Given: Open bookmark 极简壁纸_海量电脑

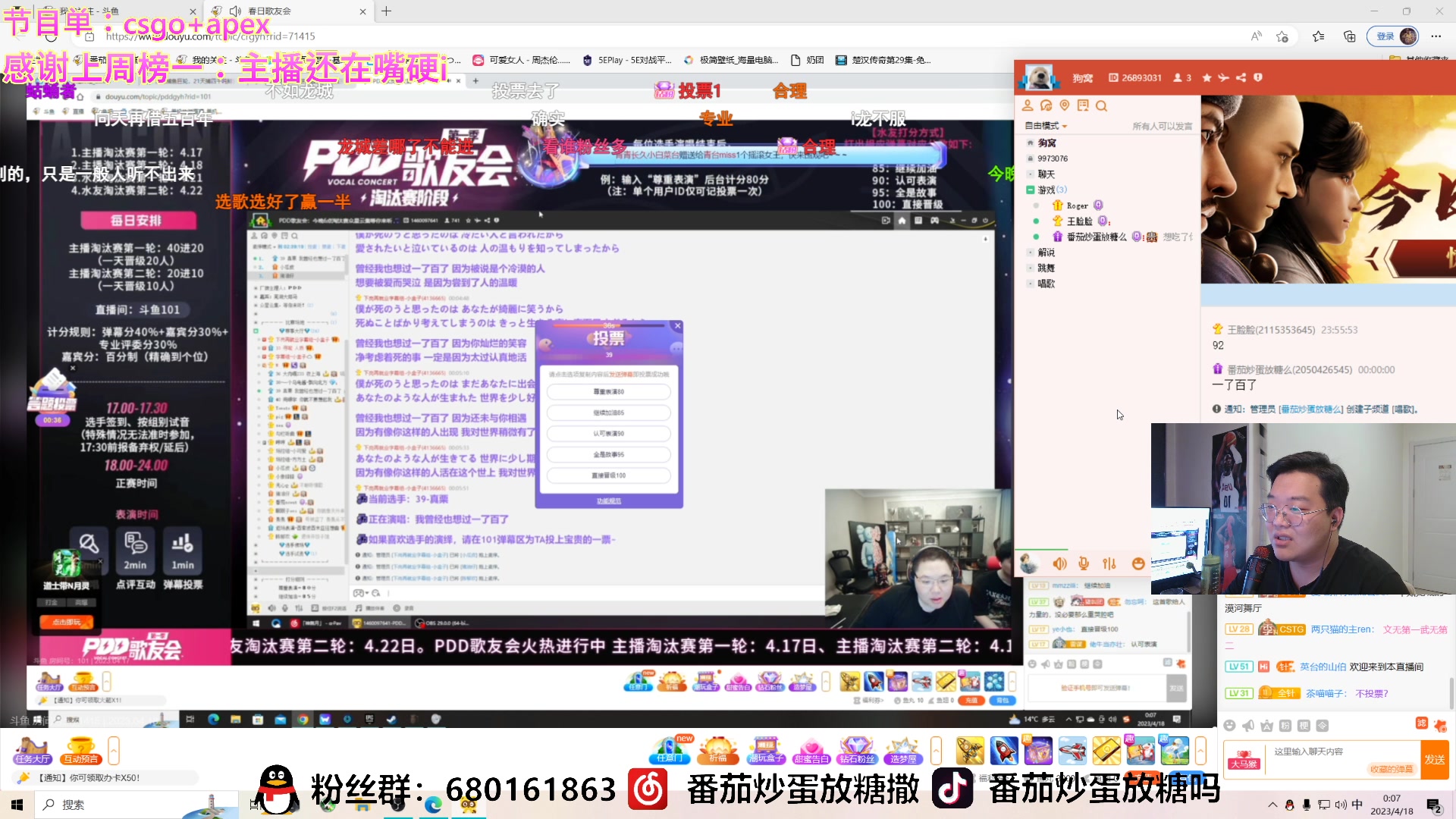Looking at the screenshot, I should (731, 60).
